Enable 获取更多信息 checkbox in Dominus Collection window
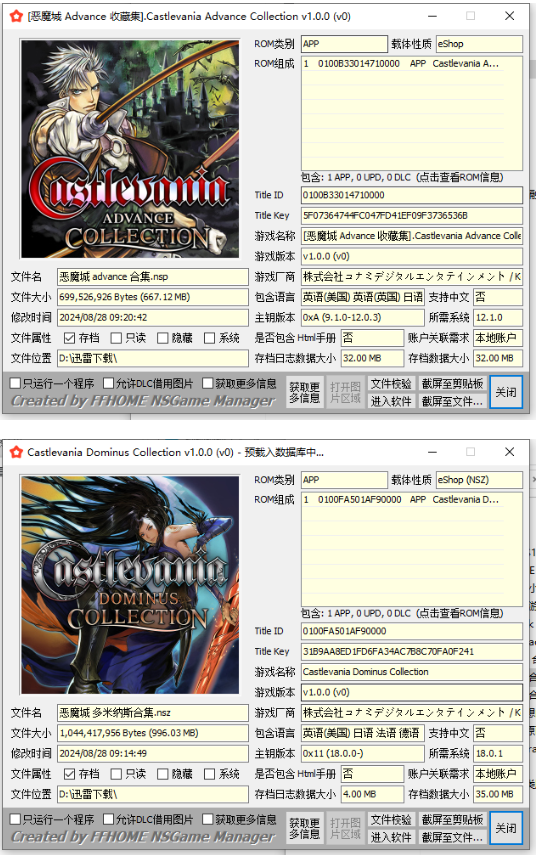536x855 pixels. [x=208, y=819]
